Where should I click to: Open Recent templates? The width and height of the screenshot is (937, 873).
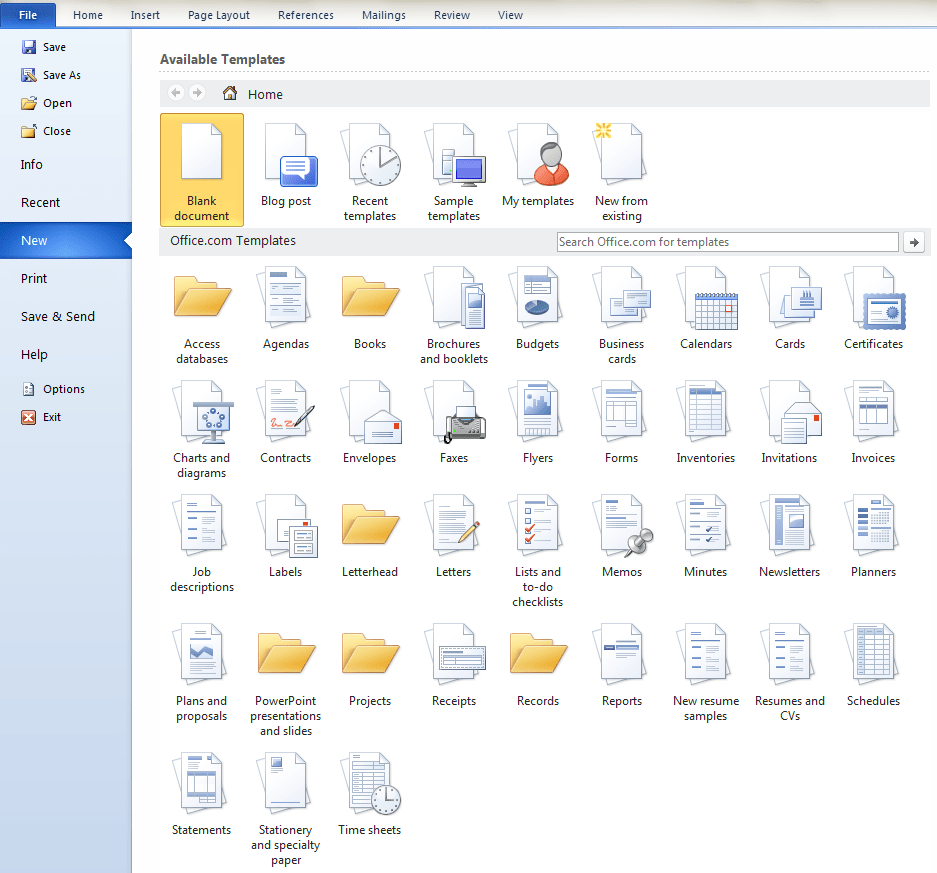click(x=370, y=160)
